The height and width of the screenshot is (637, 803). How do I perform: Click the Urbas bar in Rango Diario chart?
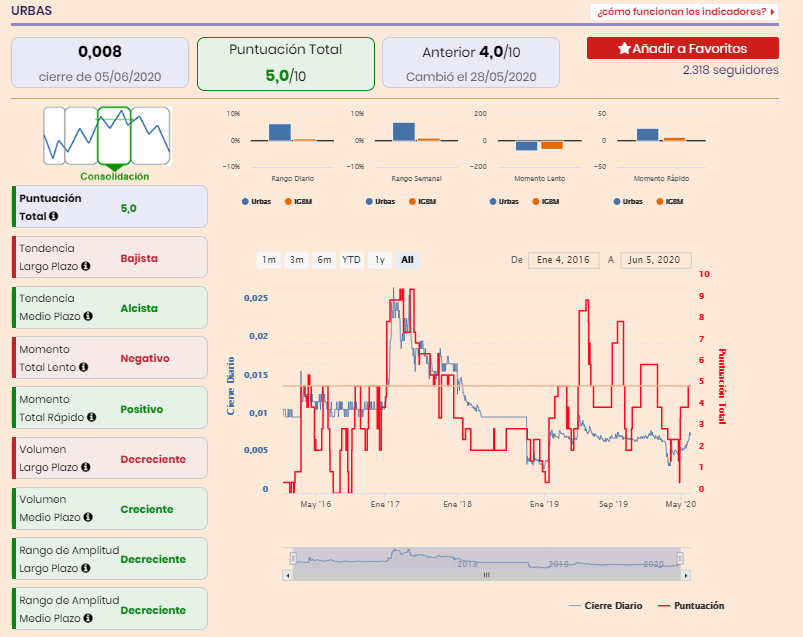[x=280, y=132]
